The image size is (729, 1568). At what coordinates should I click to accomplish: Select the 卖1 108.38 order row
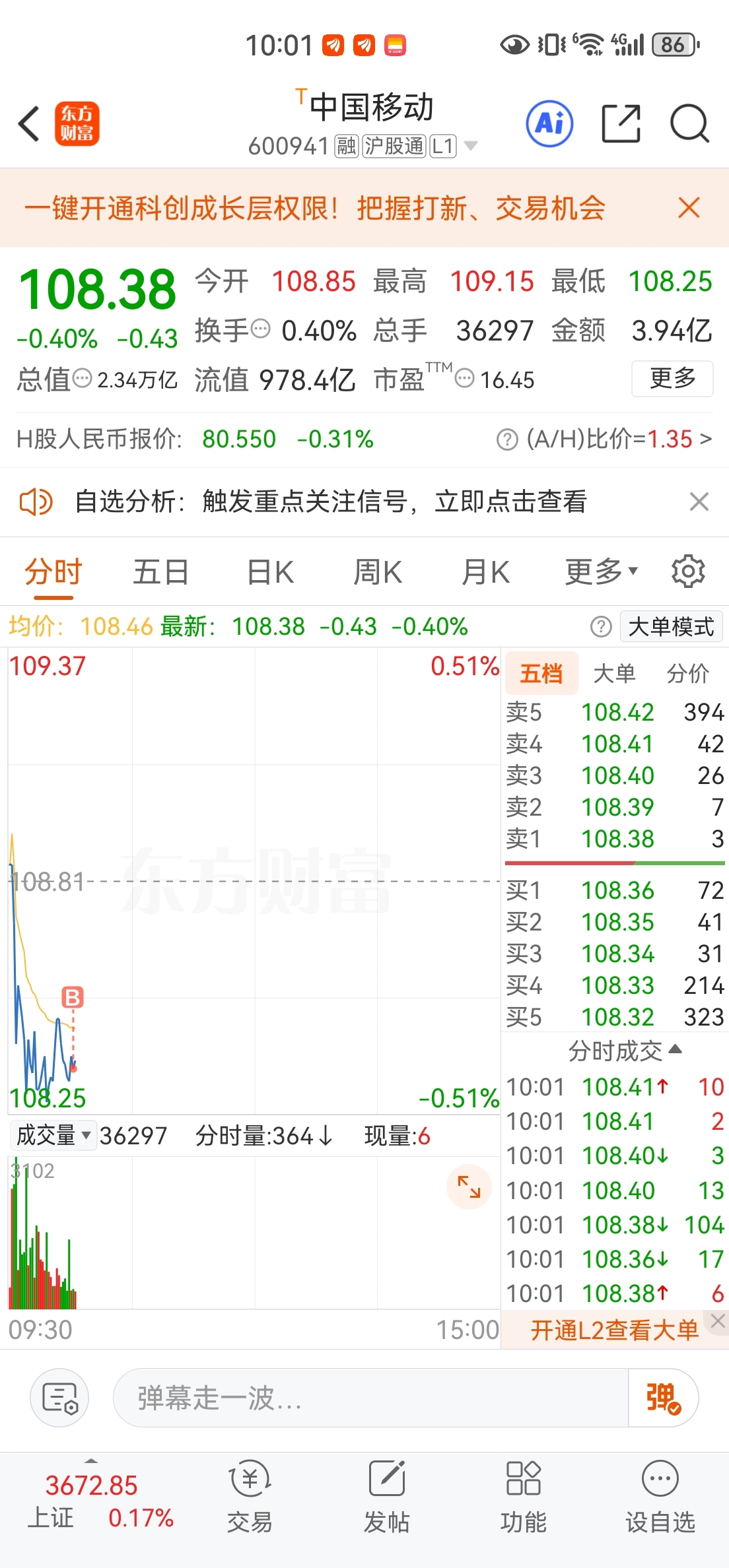(615, 839)
